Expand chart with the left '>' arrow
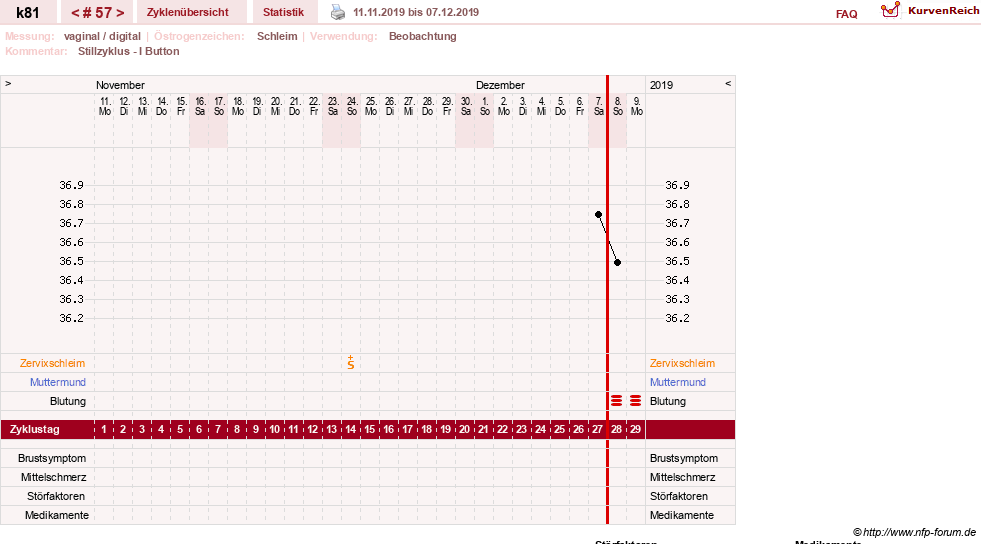This screenshot has width=981, height=544. [x=8, y=83]
